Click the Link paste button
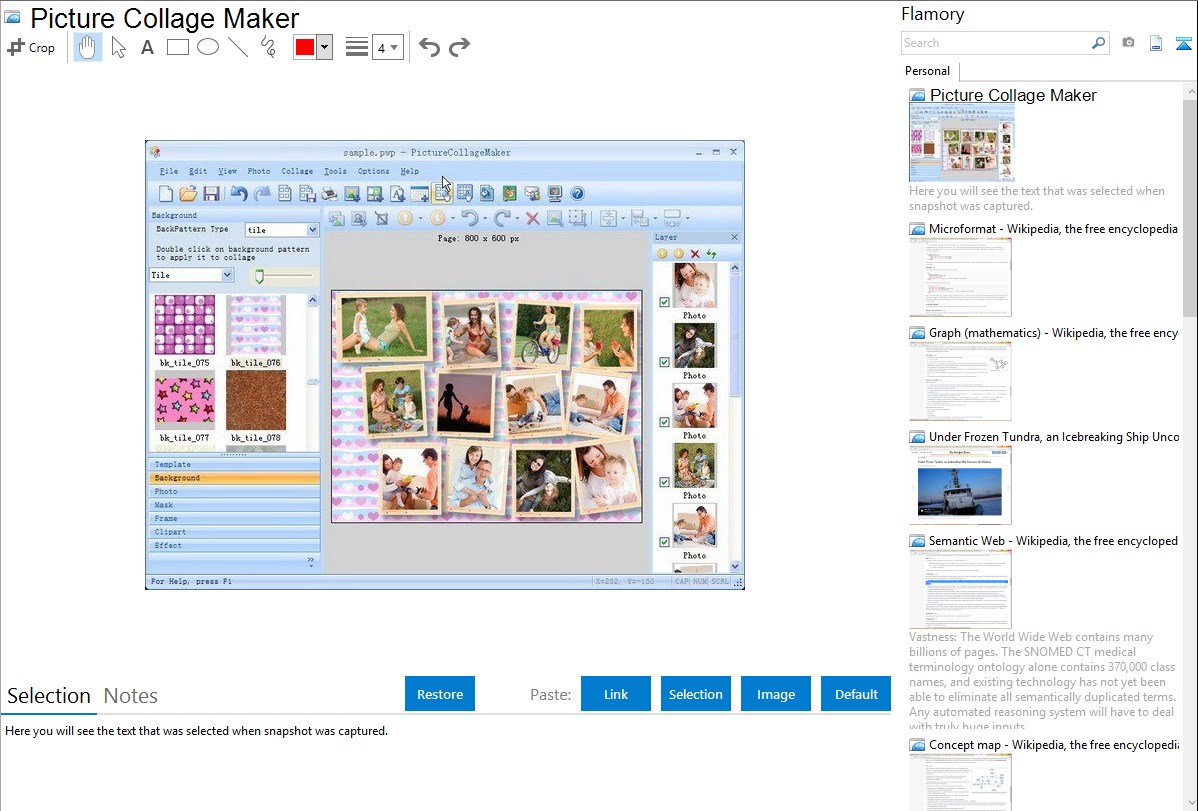 [x=616, y=694]
